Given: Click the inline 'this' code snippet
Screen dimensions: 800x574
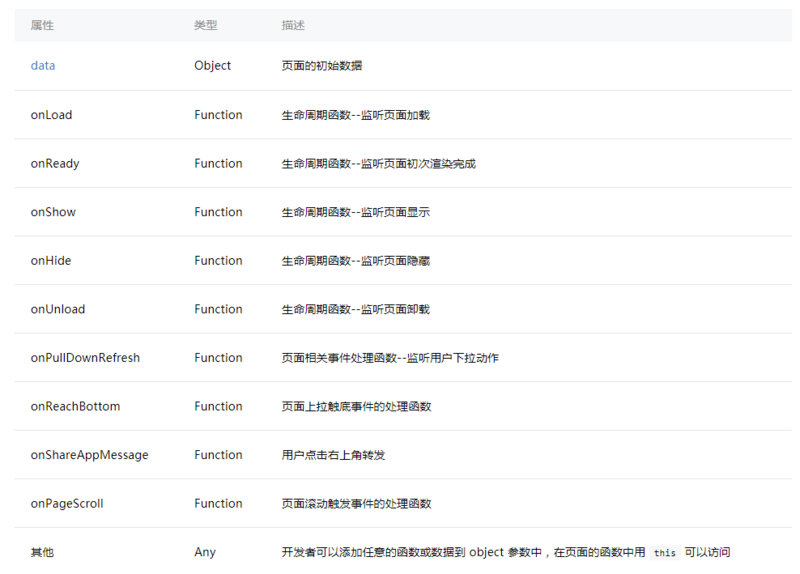Looking at the screenshot, I should (x=665, y=552).
